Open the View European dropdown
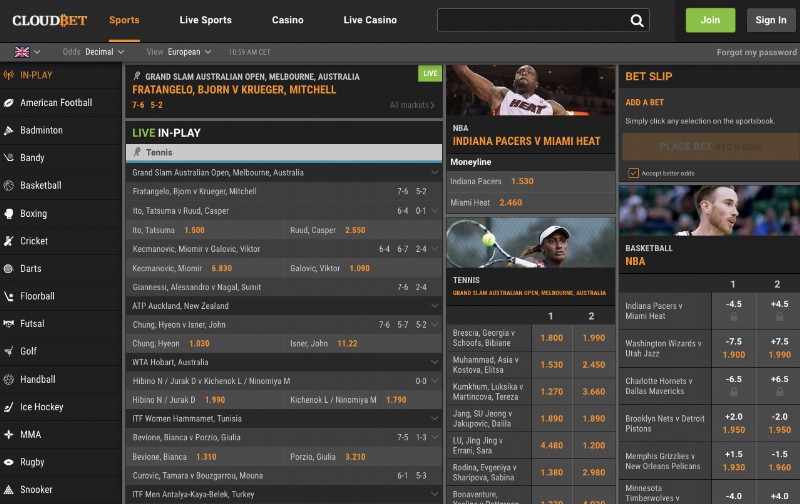 [179, 52]
